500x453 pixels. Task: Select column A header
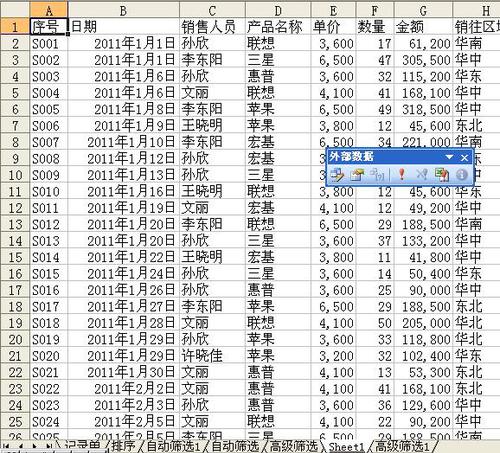[x=49, y=10]
